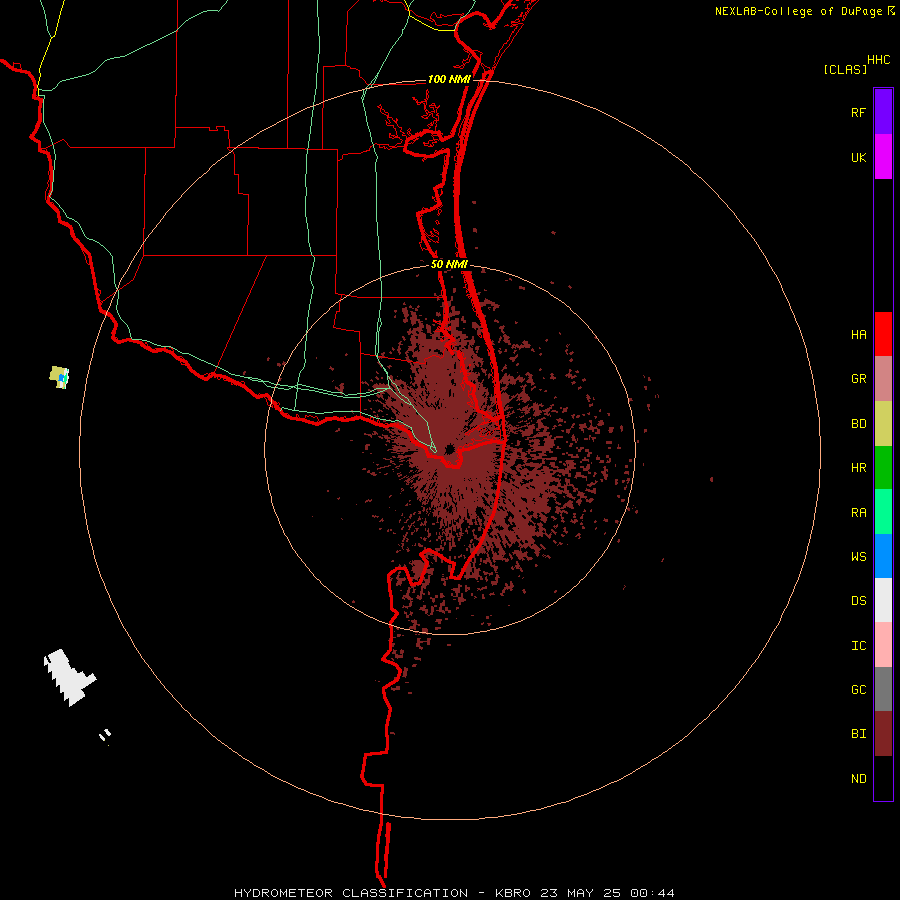This screenshot has width=900, height=900.
Task: Click the 'ND' legend label
Action: [858, 779]
